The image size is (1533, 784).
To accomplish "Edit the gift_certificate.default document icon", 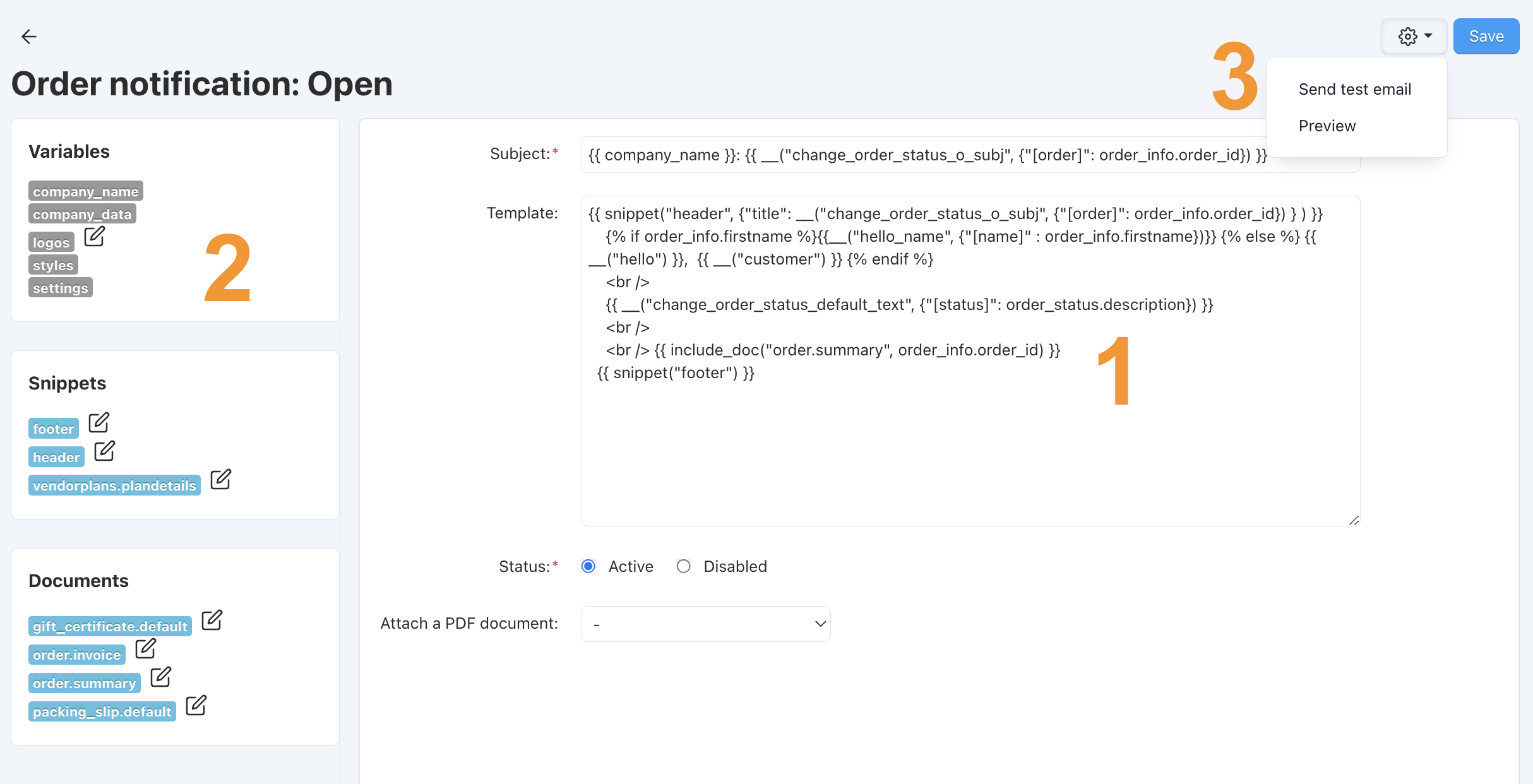I will point(212,620).
